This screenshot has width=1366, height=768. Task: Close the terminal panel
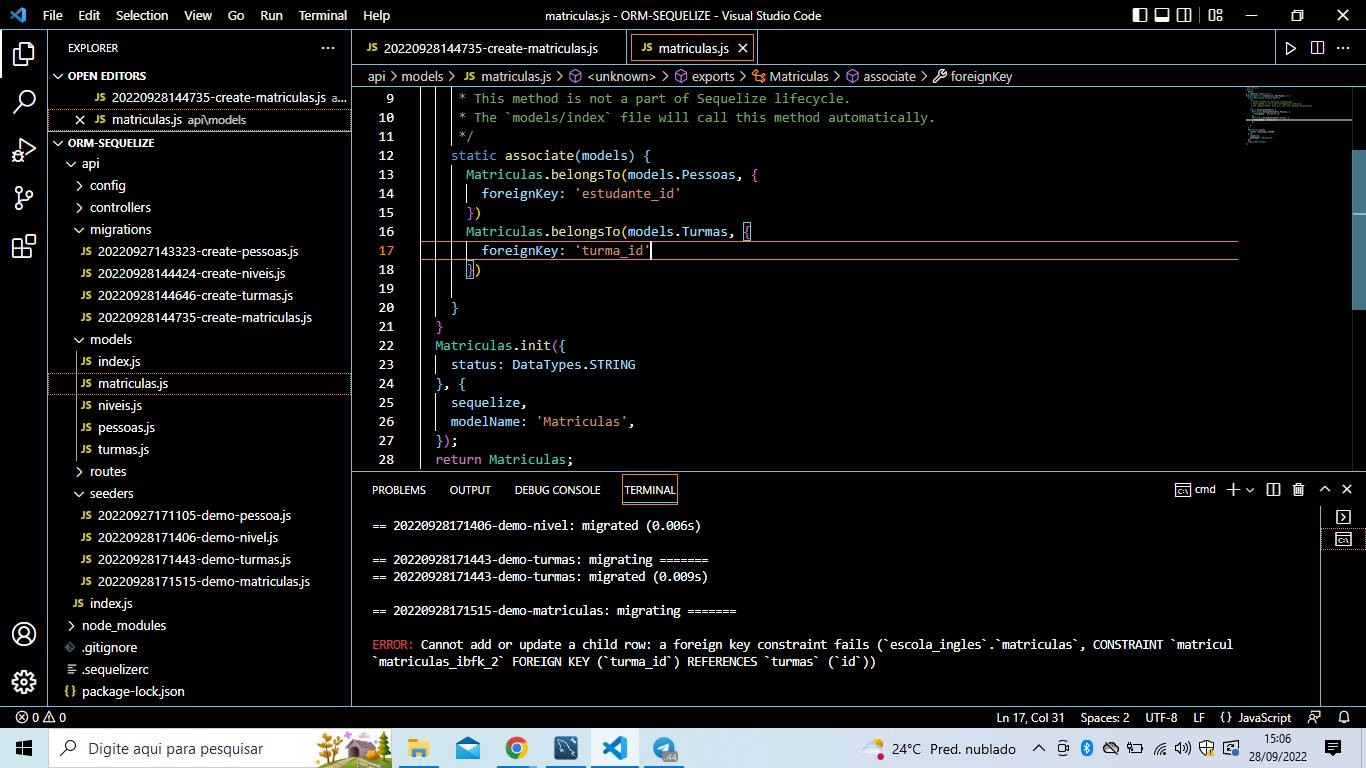click(1349, 489)
